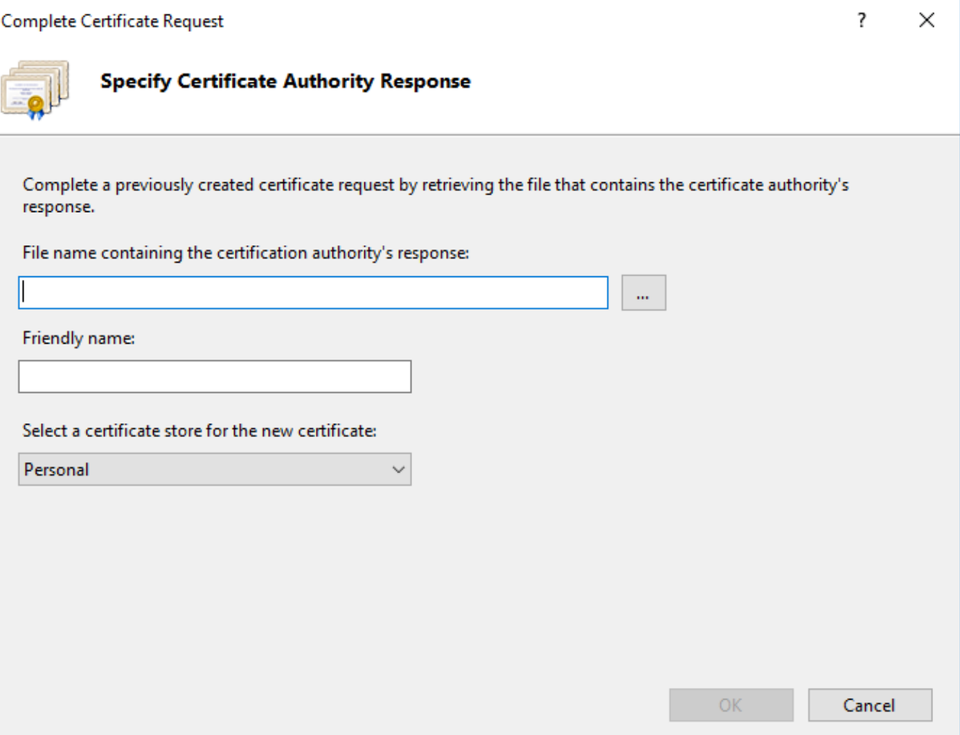Focus the Friendly name text box
The width and height of the screenshot is (960, 735).
point(213,376)
